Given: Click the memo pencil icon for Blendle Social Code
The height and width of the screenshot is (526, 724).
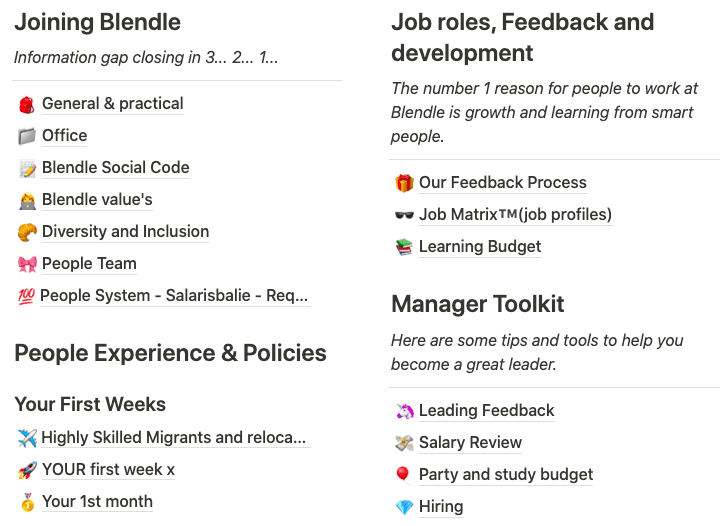Looking at the screenshot, I should pos(27,169).
